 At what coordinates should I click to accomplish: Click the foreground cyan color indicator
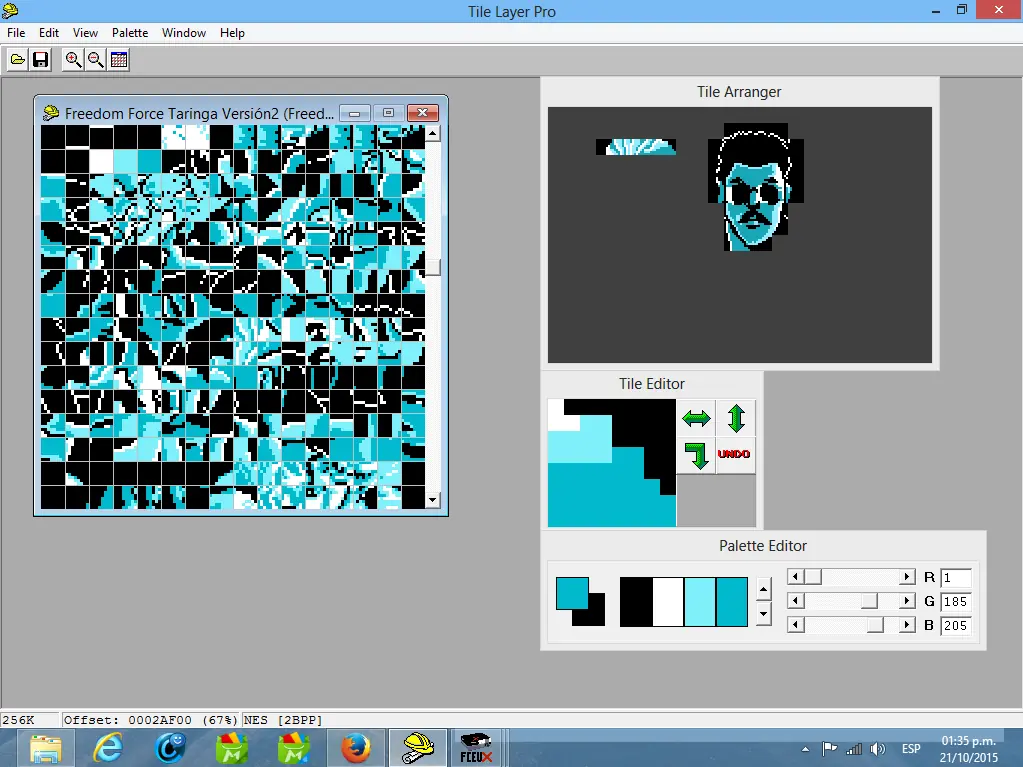pos(572,594)
